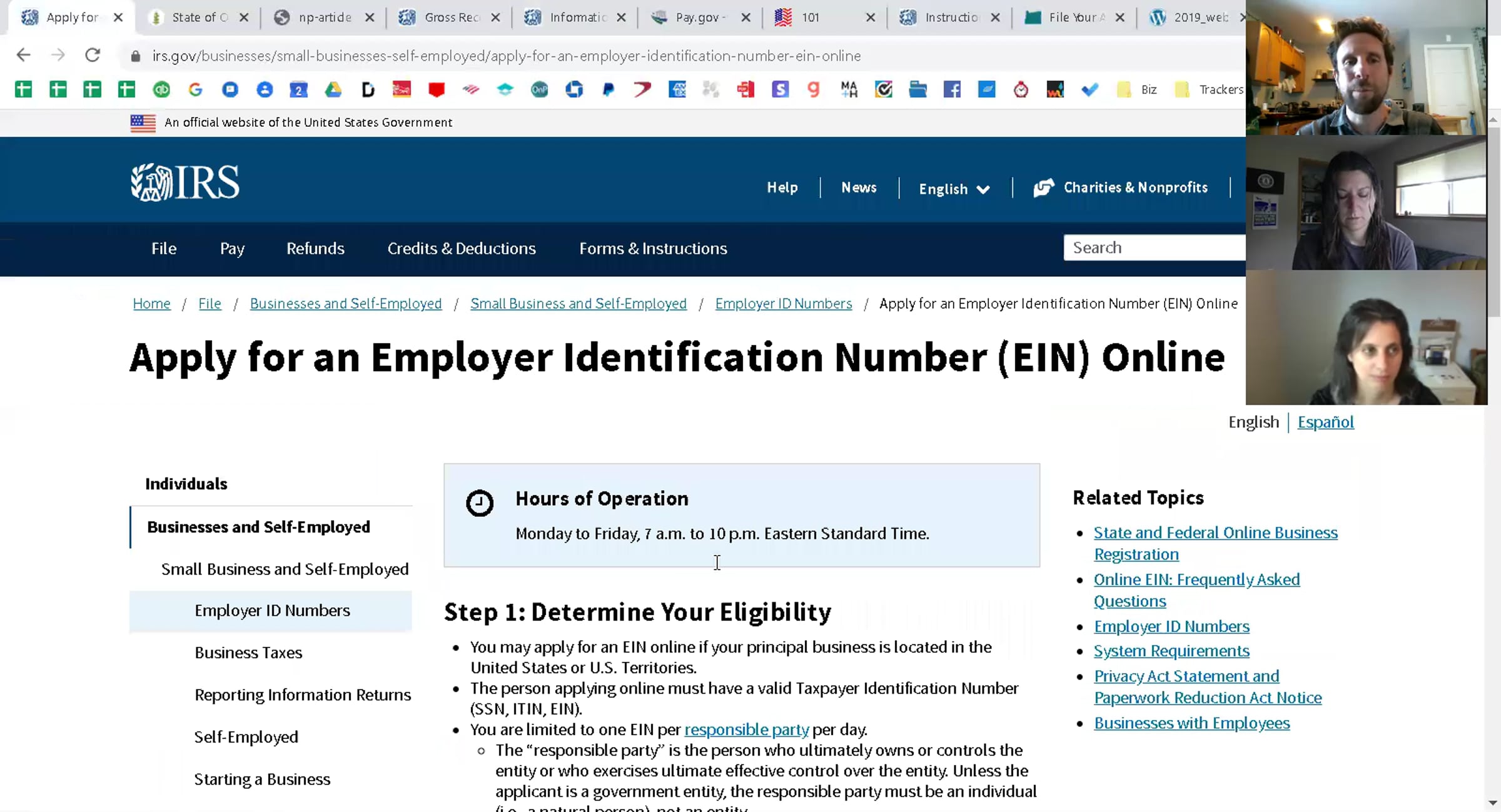This screenshot has width=1501, height=812.
Task: Open the MA+H bookmark icon
Action: pyautogui.click(x=849, y=90)
